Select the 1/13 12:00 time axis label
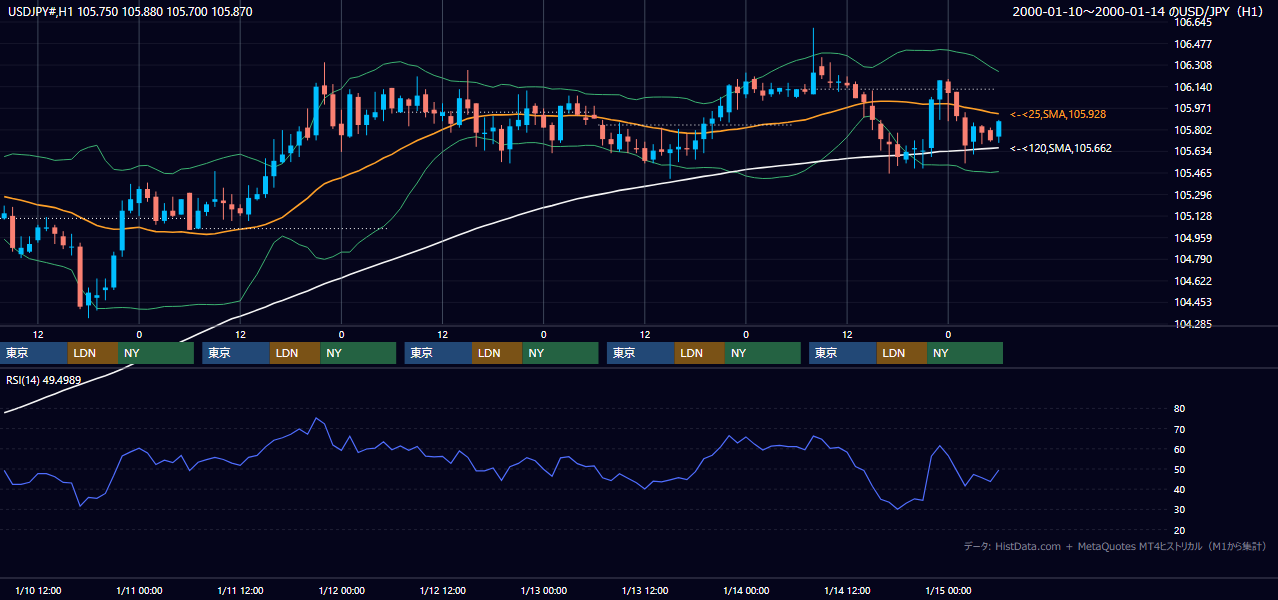 [x=645, y=590]
